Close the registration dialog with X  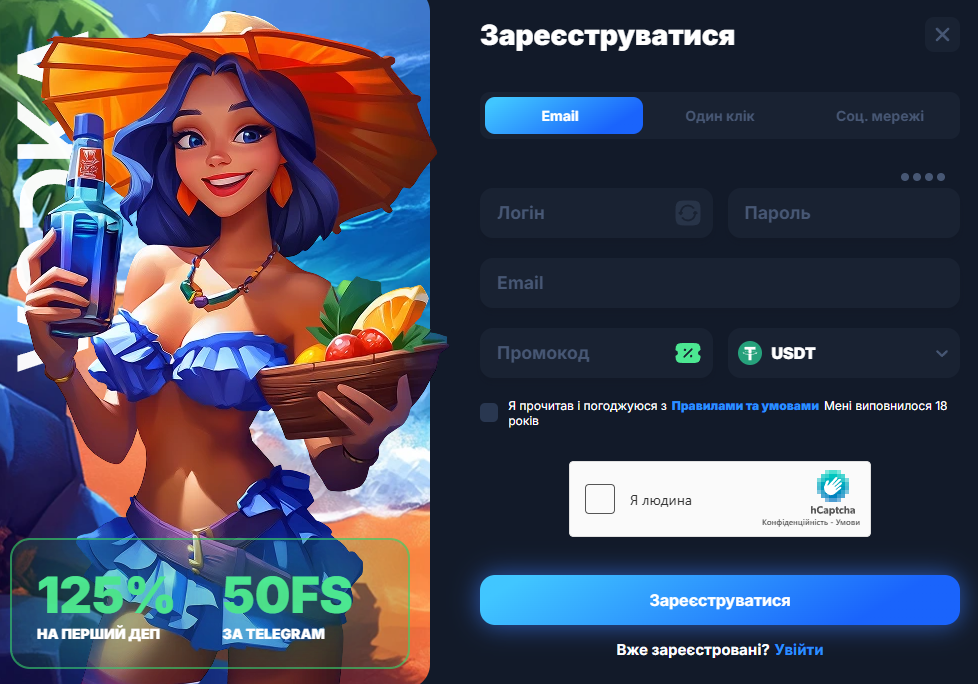[942, 35]
